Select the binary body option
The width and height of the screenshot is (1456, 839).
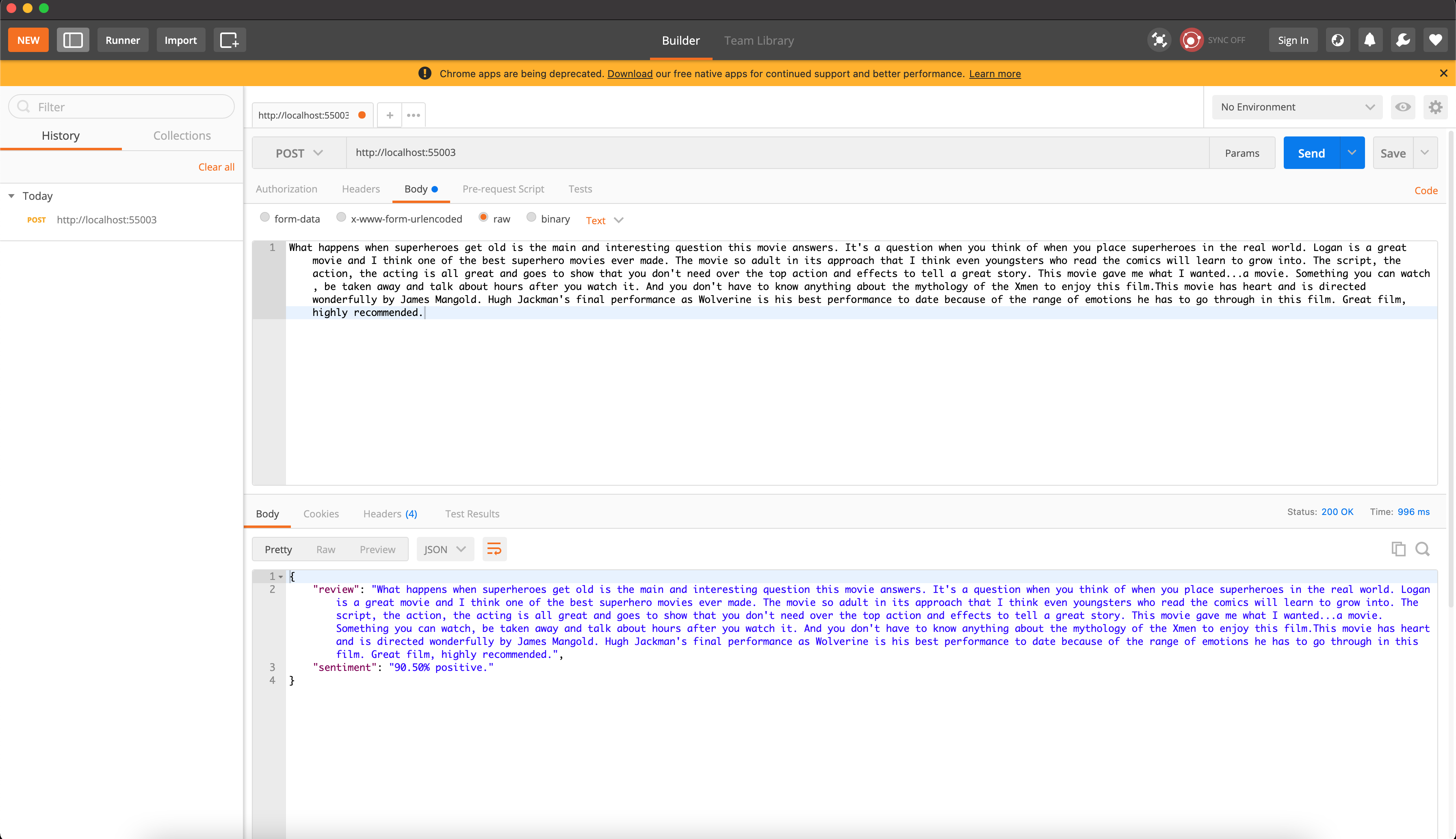(531, 218)
